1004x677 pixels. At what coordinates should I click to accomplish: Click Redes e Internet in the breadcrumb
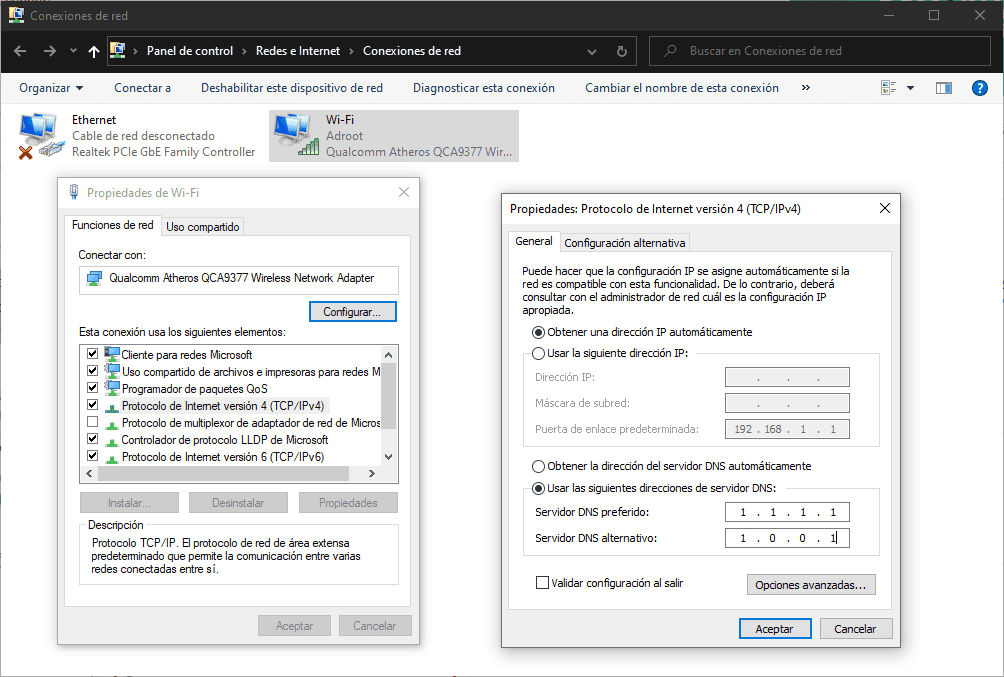(x=298, y=51)
